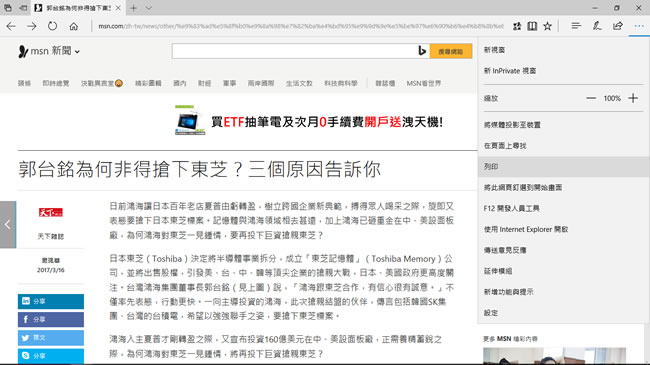650x365 pixels.
Task: Choose 傳送意見反應 (send feedback)
Action: point(564,250)
